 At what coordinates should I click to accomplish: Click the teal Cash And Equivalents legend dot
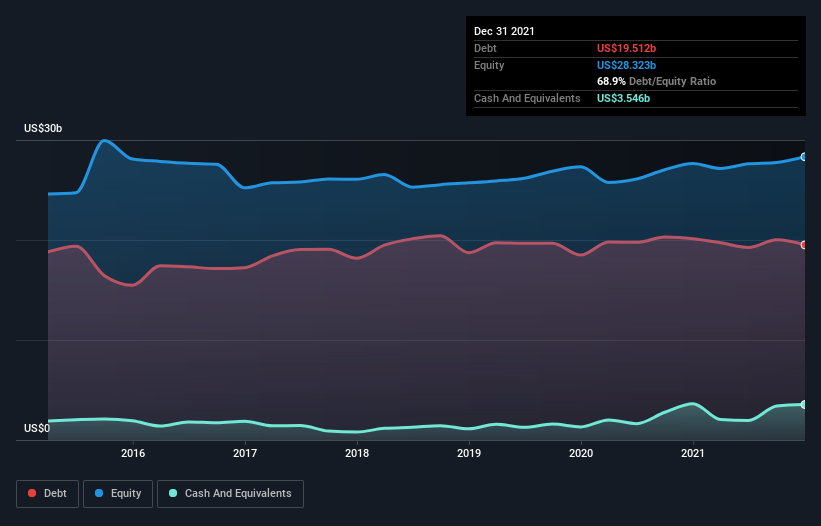pyautogui.click(x=173, y=493)
